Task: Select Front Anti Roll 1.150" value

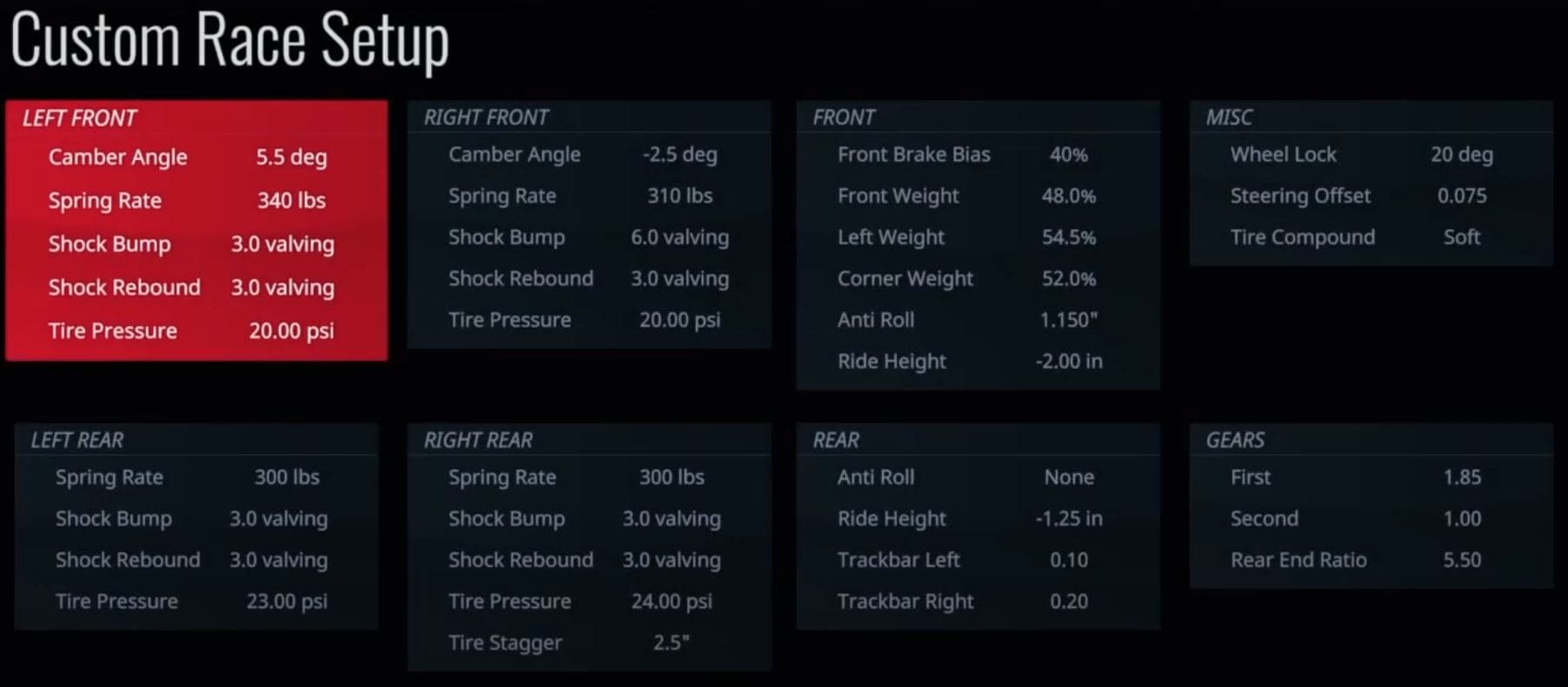Action: (1068, 320)
